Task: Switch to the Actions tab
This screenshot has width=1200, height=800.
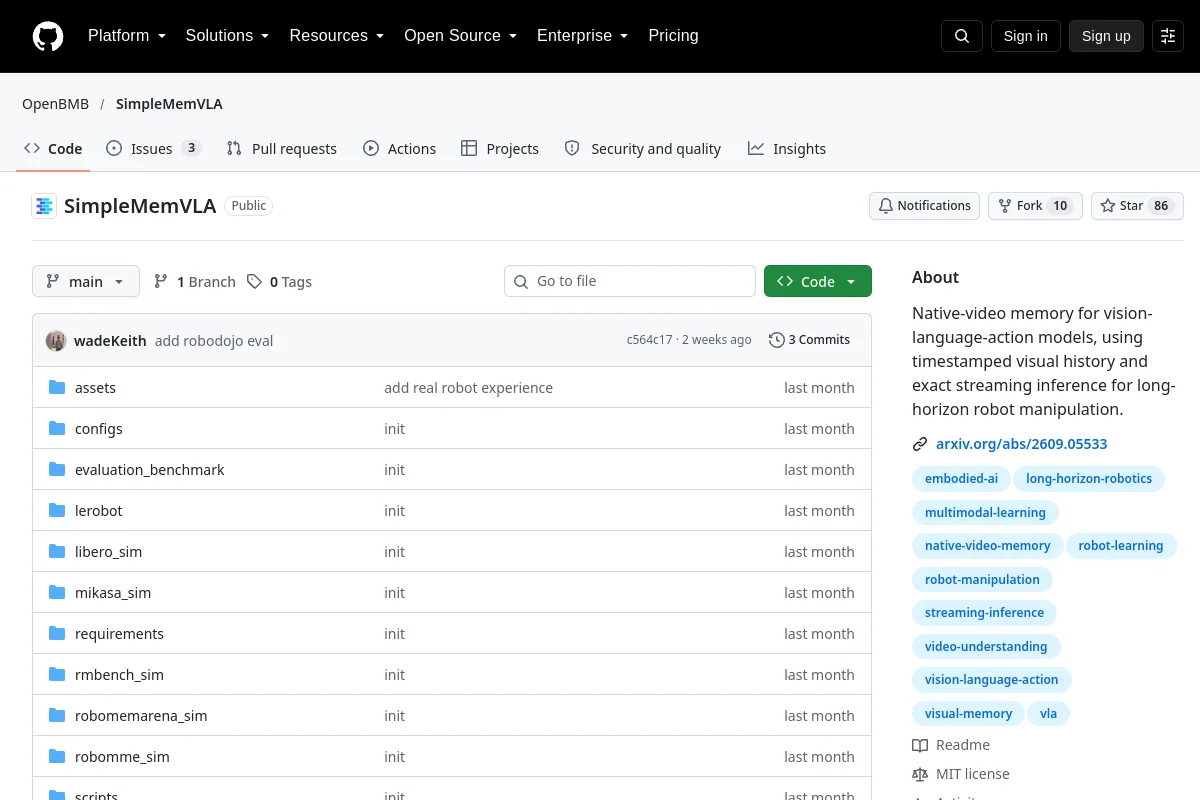Action: (400, 149)
